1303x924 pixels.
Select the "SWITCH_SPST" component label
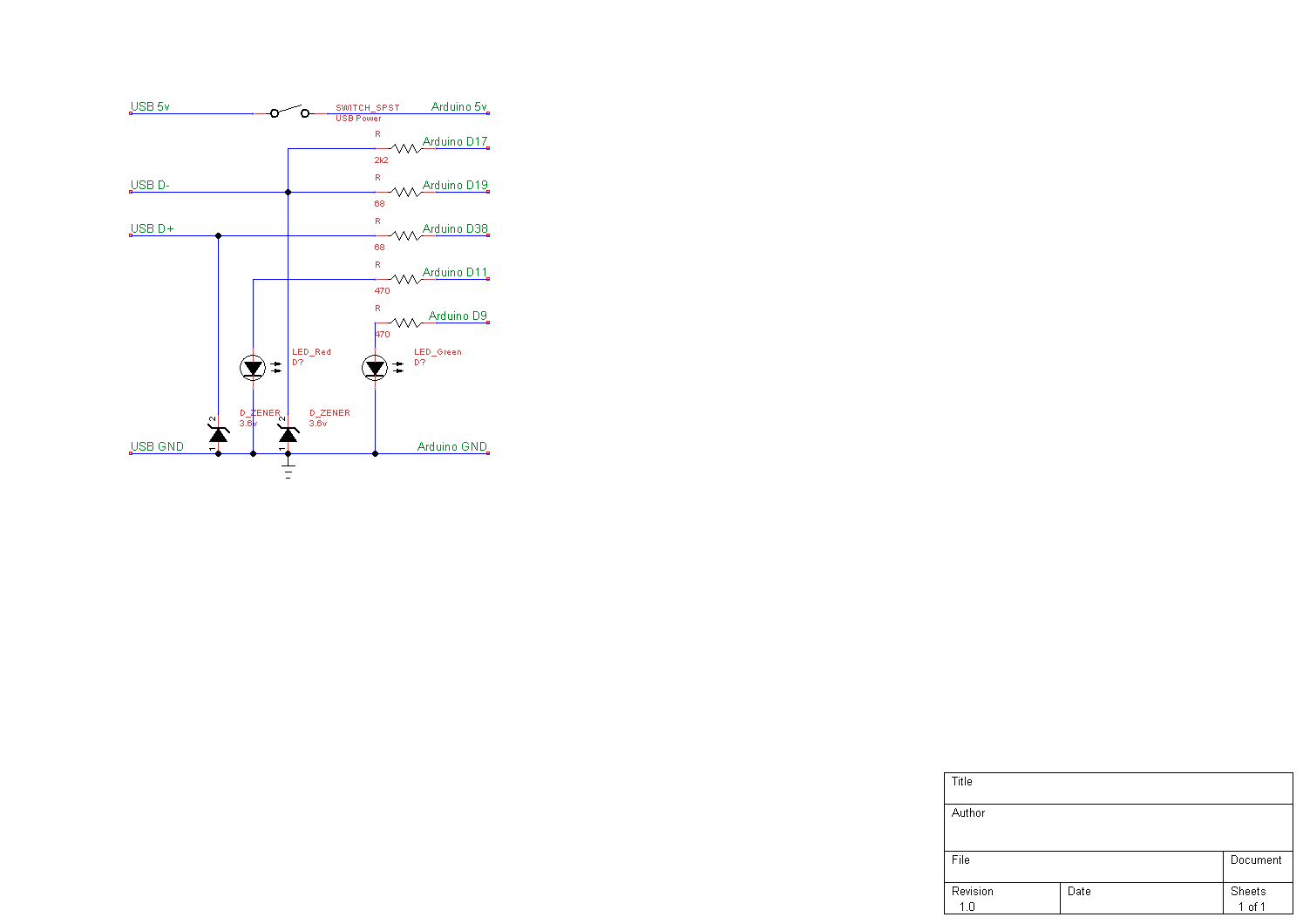coord(368,108)
